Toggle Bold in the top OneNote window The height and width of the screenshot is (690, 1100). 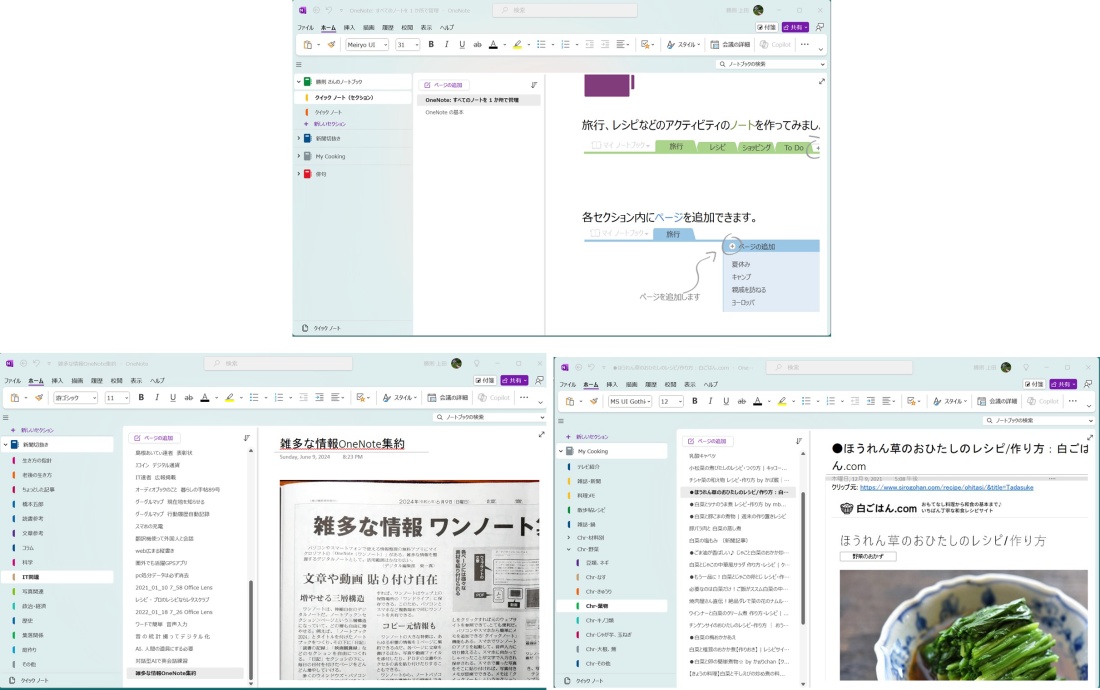pos(431,45)
